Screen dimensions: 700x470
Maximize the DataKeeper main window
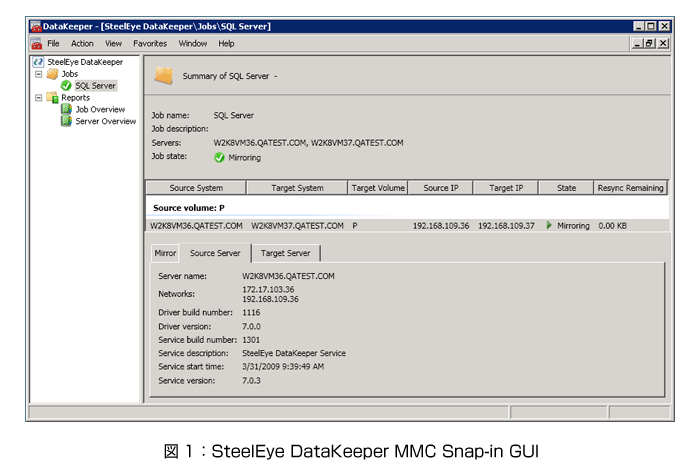[x=651, y=26]
